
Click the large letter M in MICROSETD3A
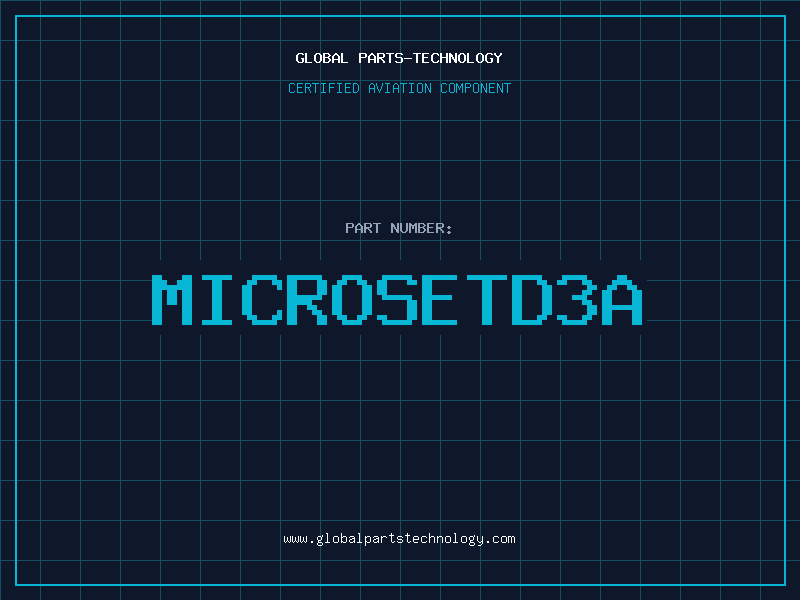(172, 299)
